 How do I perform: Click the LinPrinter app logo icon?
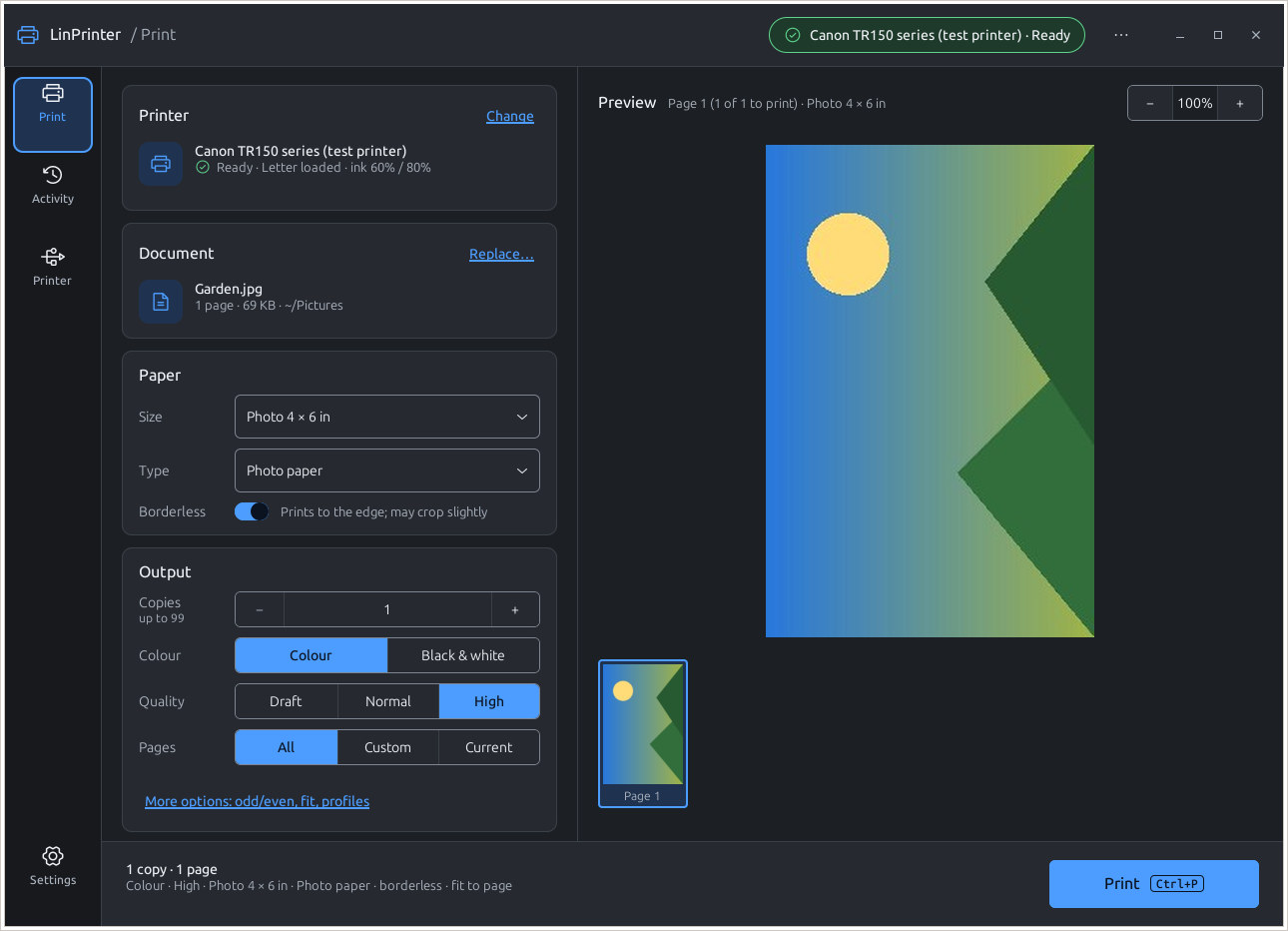(28, 35)
